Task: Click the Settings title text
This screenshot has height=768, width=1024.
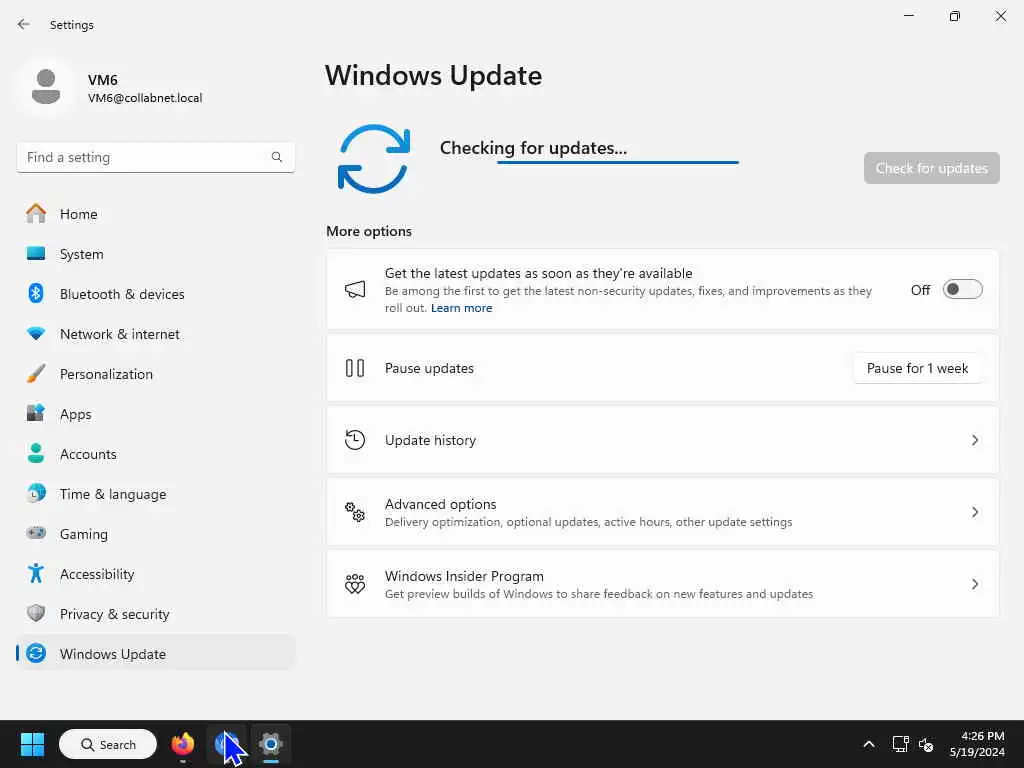Action: tap(72, 24)
